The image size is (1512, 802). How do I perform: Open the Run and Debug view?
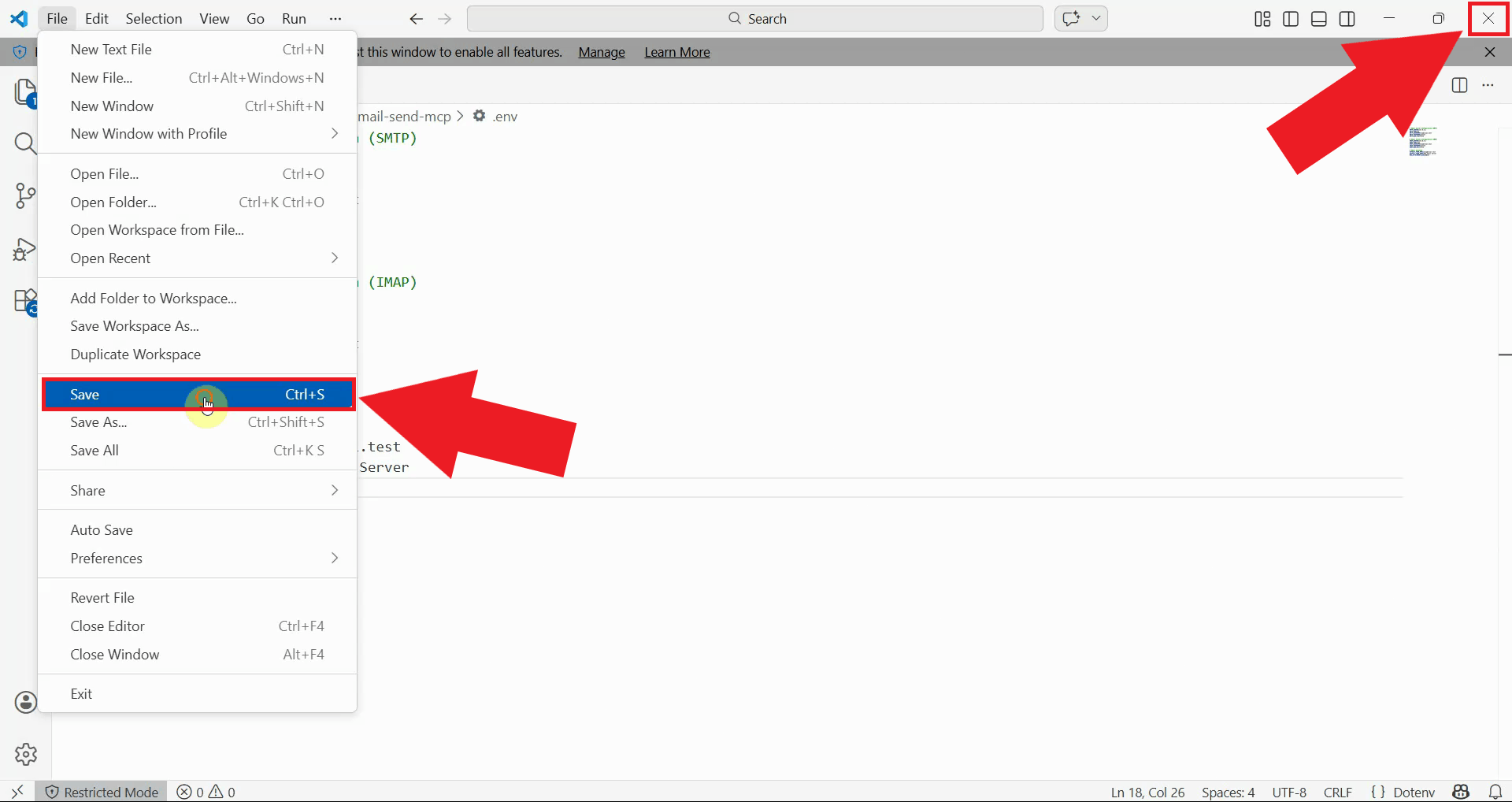25,249
